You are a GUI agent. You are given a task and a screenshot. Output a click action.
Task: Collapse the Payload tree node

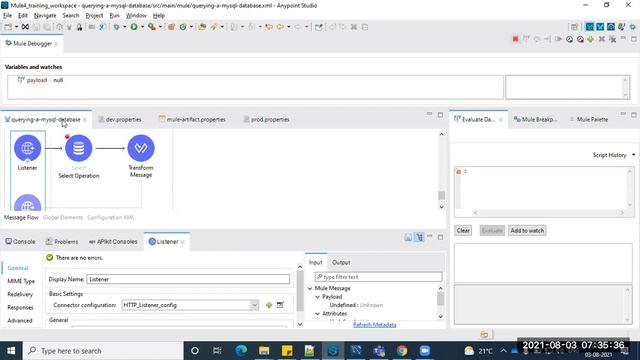point(318,297)
